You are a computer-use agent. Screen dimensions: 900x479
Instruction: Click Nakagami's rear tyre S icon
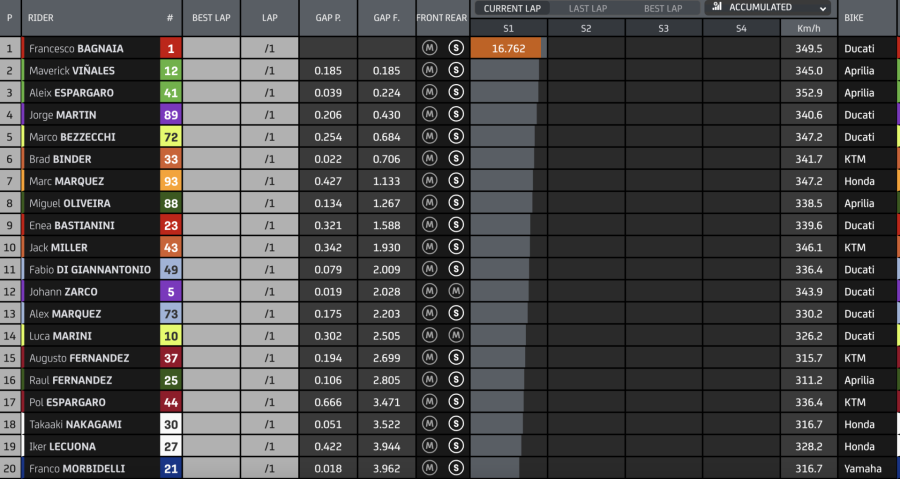coord(456,423)
